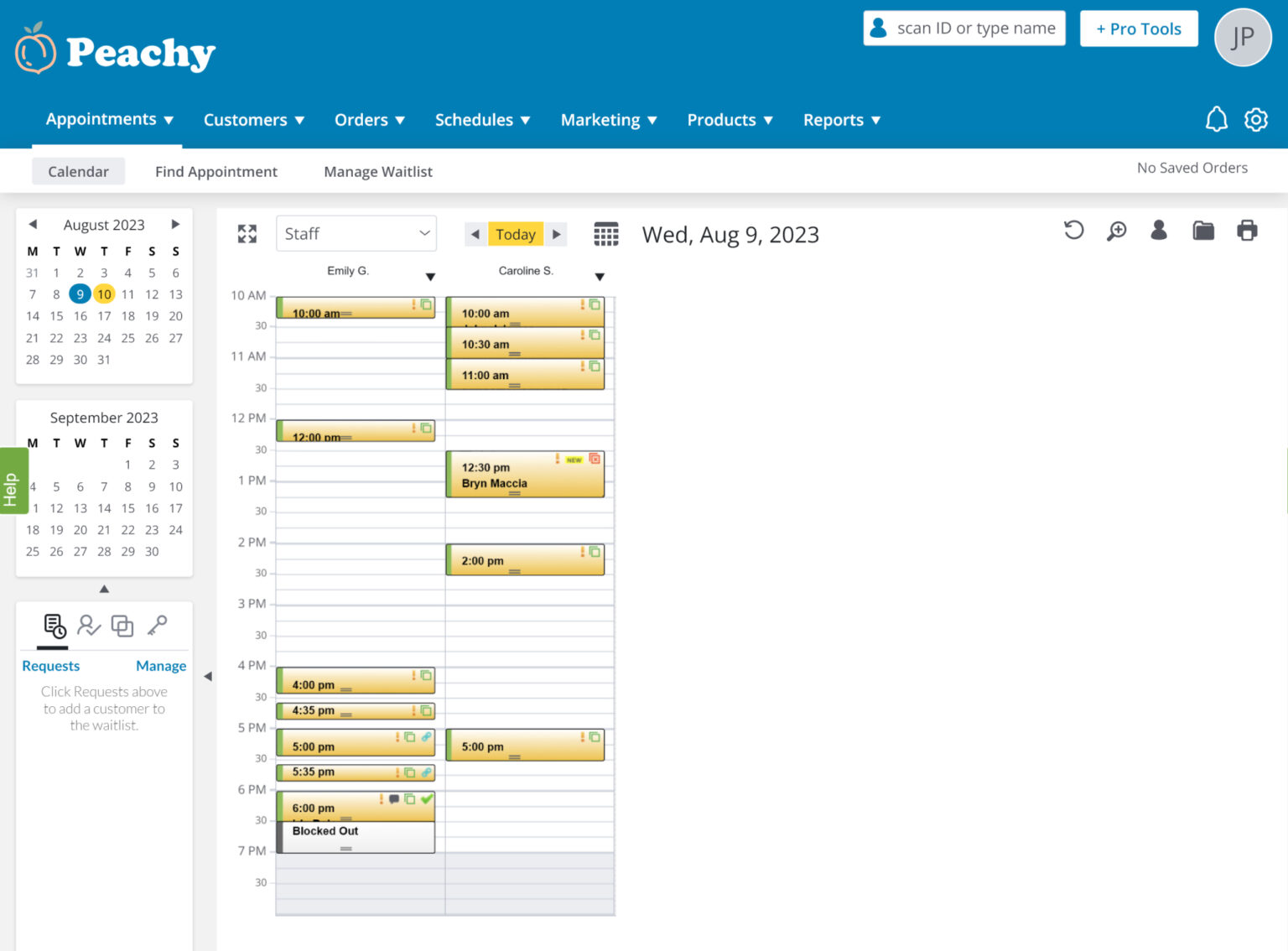Click the scan ID or type name field
The height and width of the screenshot is (951, 1288).
click(x=975, y=29)
